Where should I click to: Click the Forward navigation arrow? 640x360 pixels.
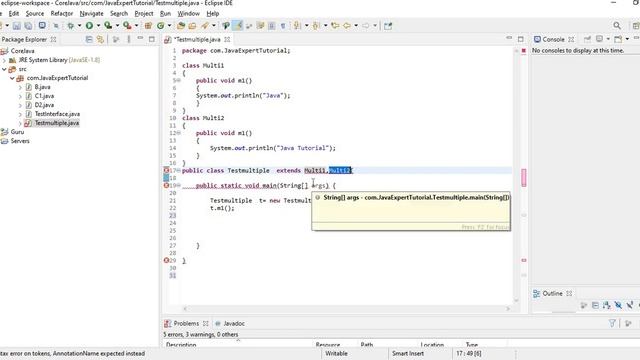point(366,26)
